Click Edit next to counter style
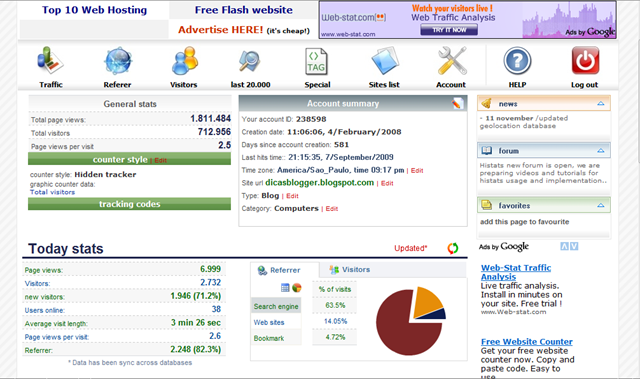This screenshot has width=640, height=379. 160,160
